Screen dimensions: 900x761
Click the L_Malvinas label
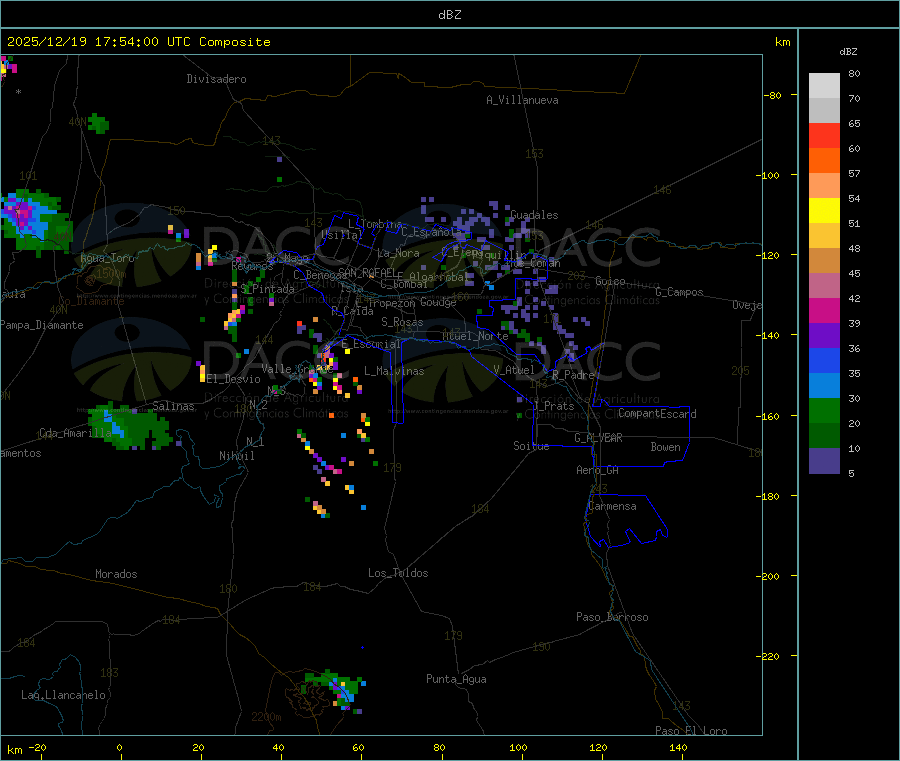pos(394,371)
